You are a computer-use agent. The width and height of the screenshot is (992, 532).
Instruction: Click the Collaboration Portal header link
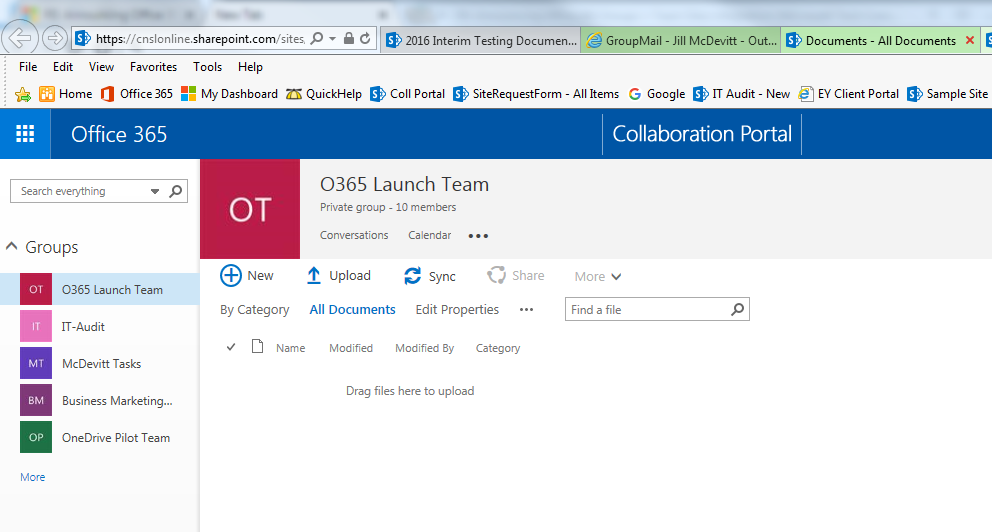pos(702,134)
